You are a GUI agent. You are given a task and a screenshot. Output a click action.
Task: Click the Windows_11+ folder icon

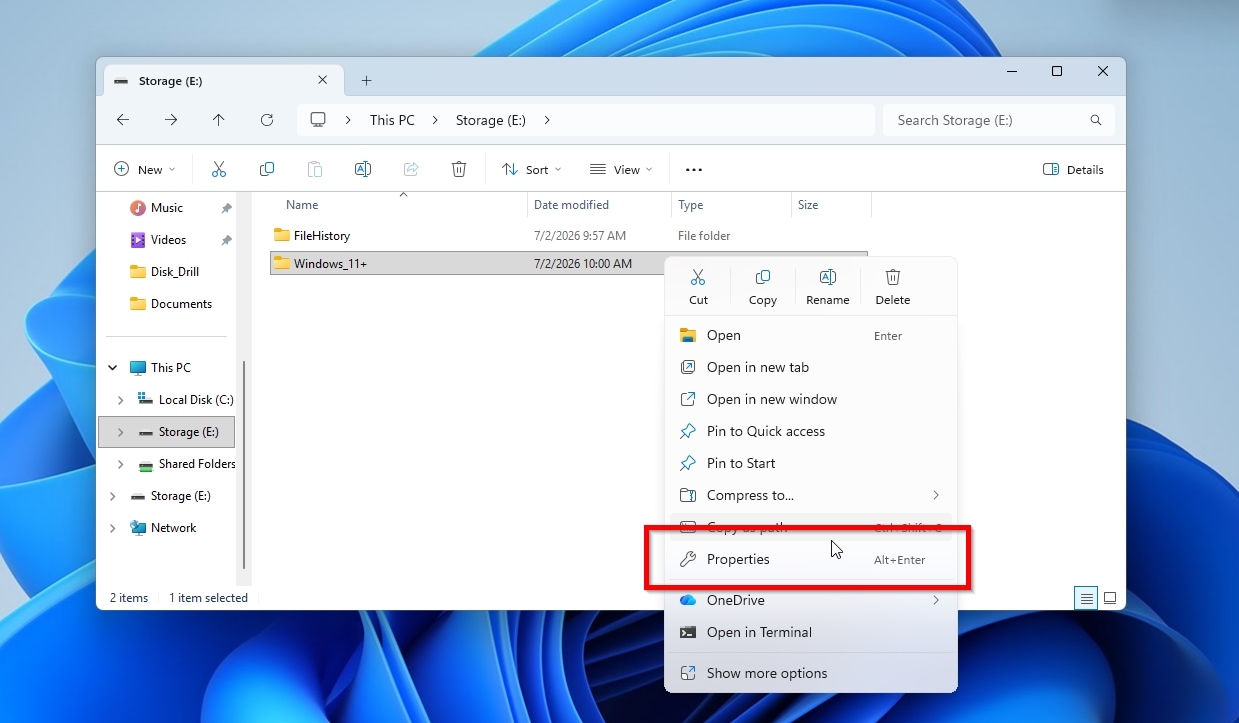pyautogui.click(x=282, y=264)
